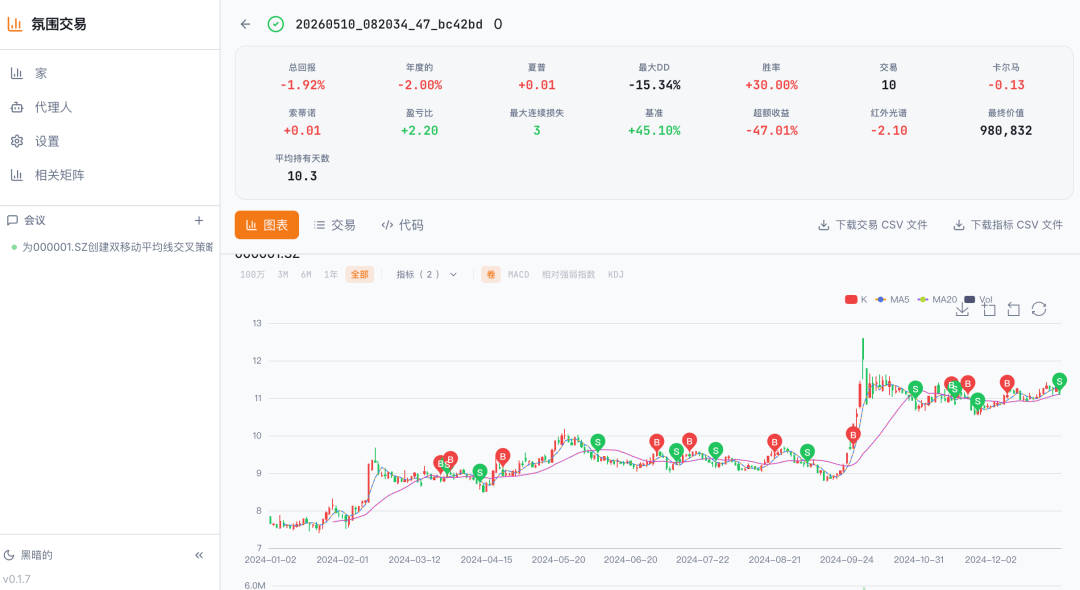Click the 总回报 value -1.92%
Viewport: 1080px width, 590px height.
point(302,85)
